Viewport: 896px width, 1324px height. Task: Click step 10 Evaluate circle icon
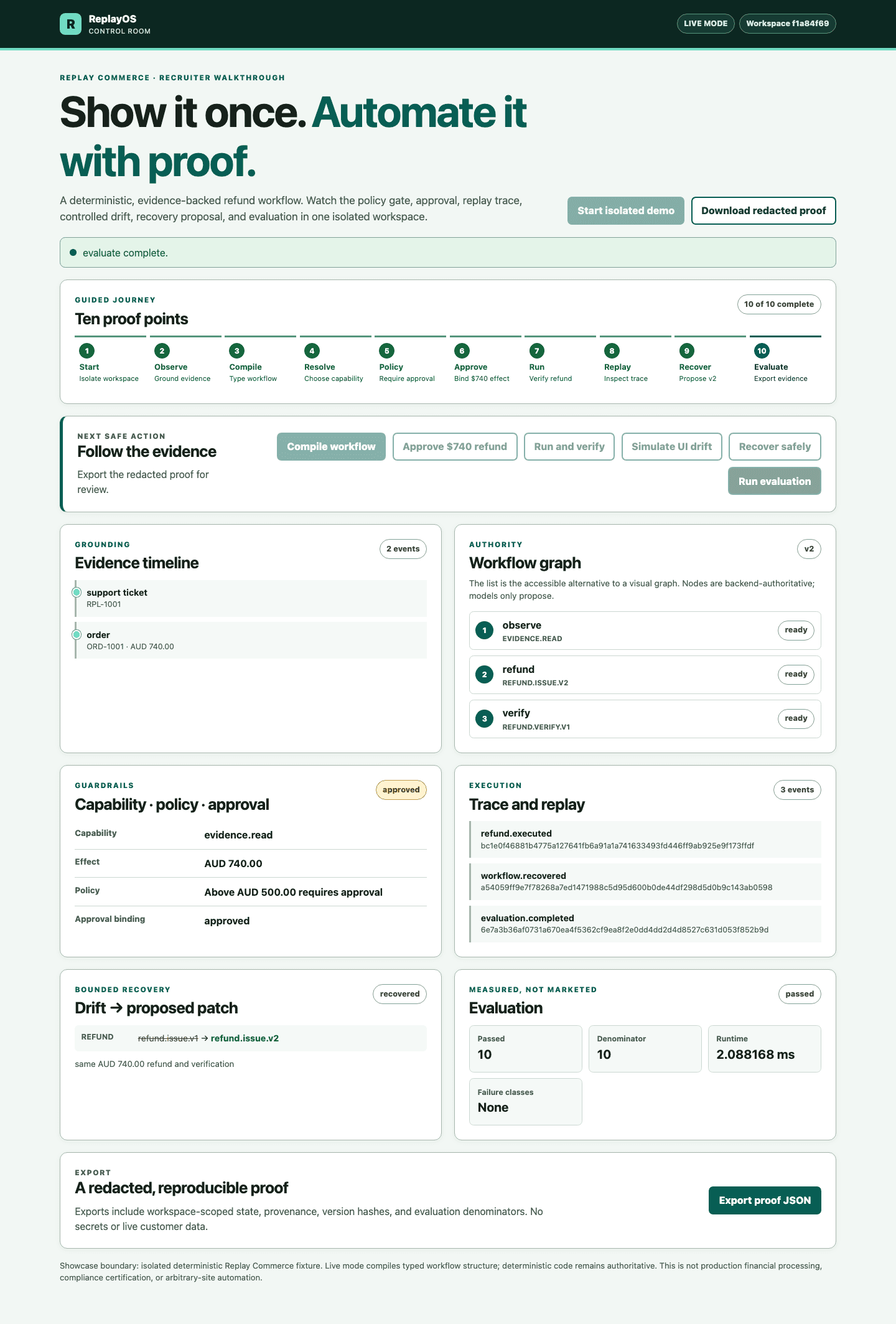pyautogui.click(x=762, y=350)
